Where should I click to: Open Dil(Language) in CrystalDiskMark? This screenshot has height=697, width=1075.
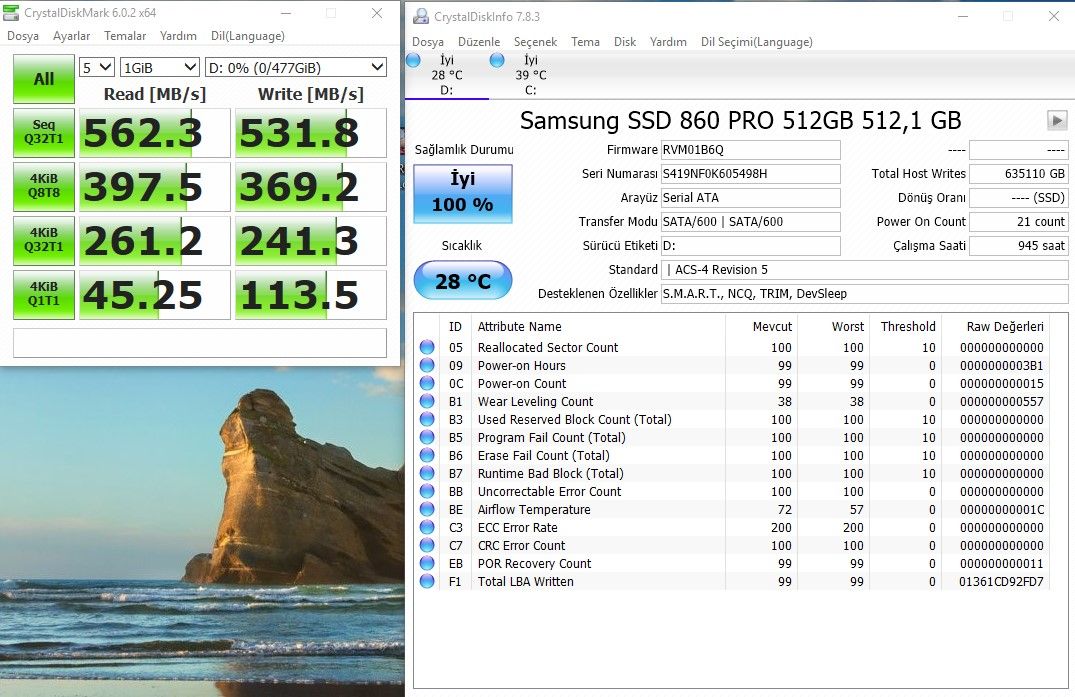tap(248, 35)
